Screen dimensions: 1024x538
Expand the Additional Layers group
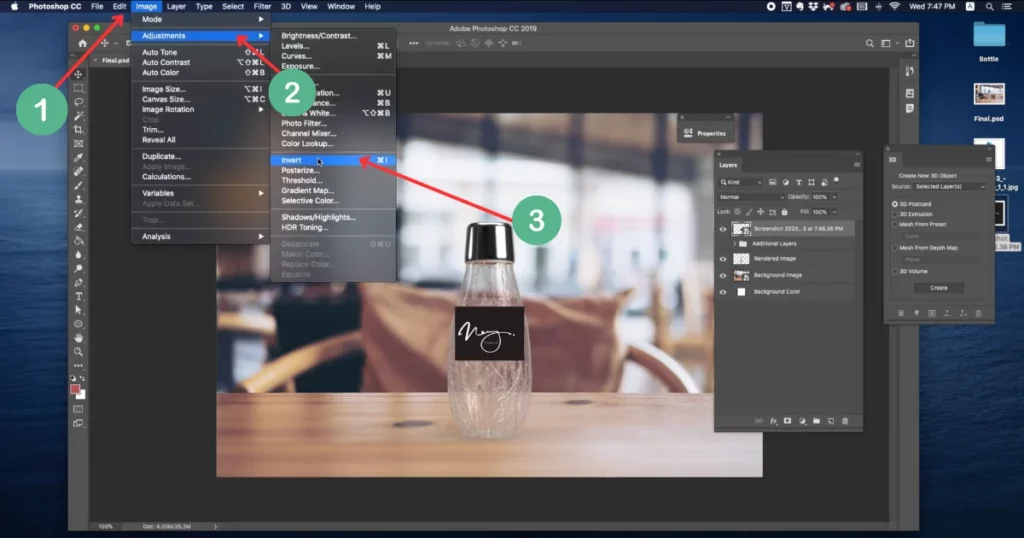coord(735,244)
